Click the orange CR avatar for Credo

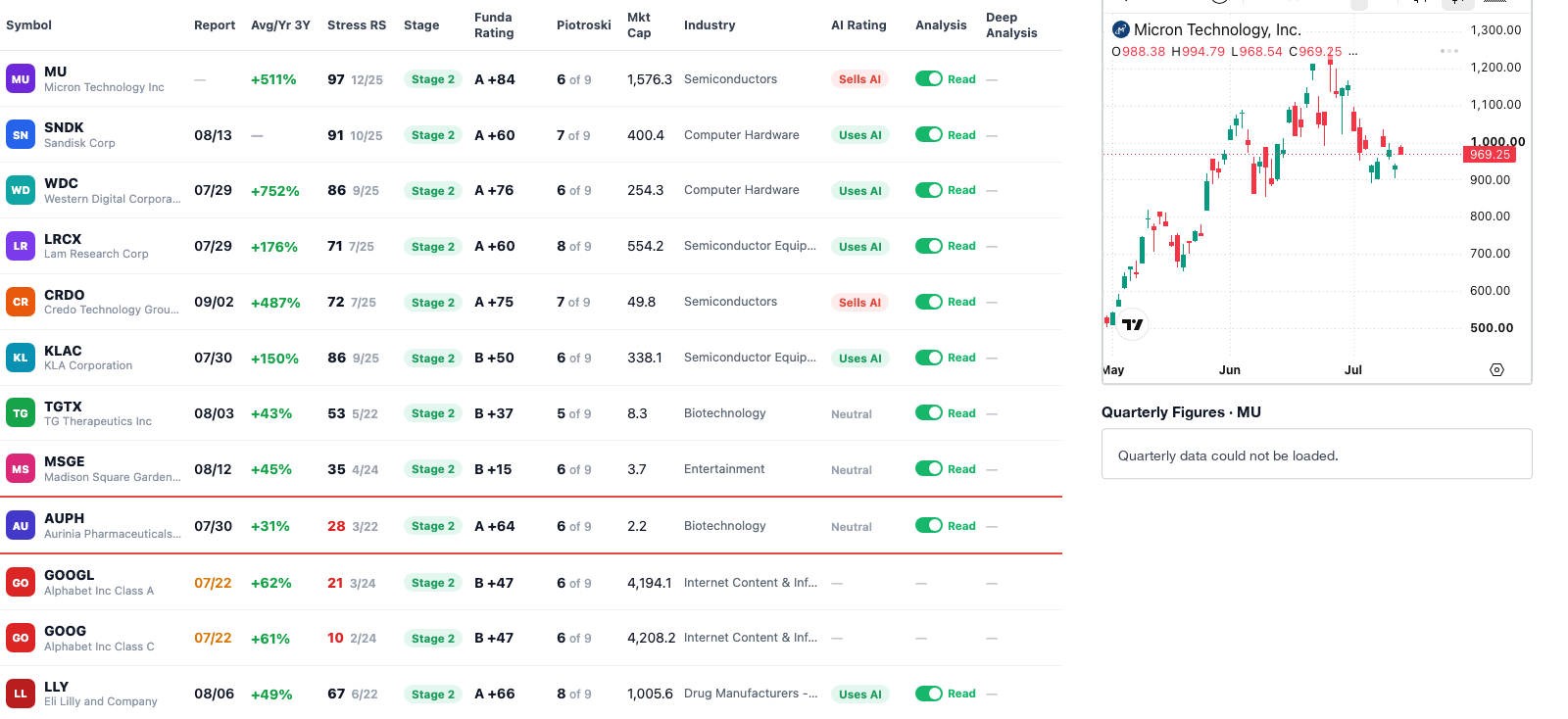tap(21, 302)
